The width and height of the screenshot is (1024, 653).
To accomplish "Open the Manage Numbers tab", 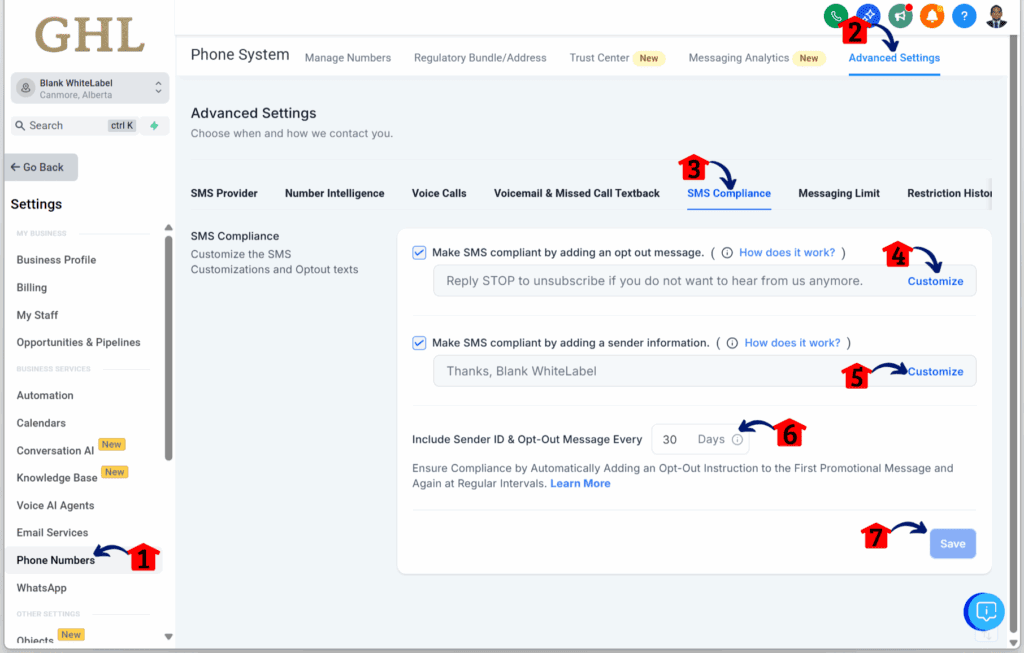I will [348, 58].
